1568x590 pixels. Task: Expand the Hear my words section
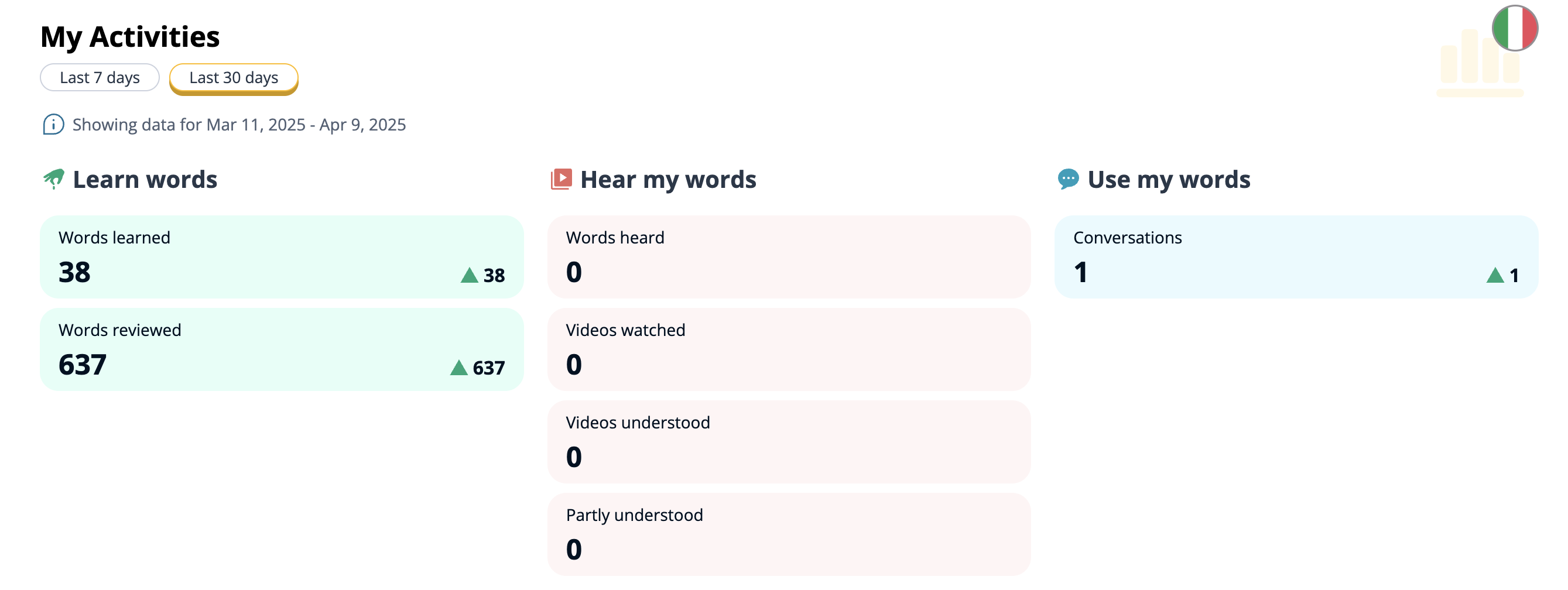667,178
